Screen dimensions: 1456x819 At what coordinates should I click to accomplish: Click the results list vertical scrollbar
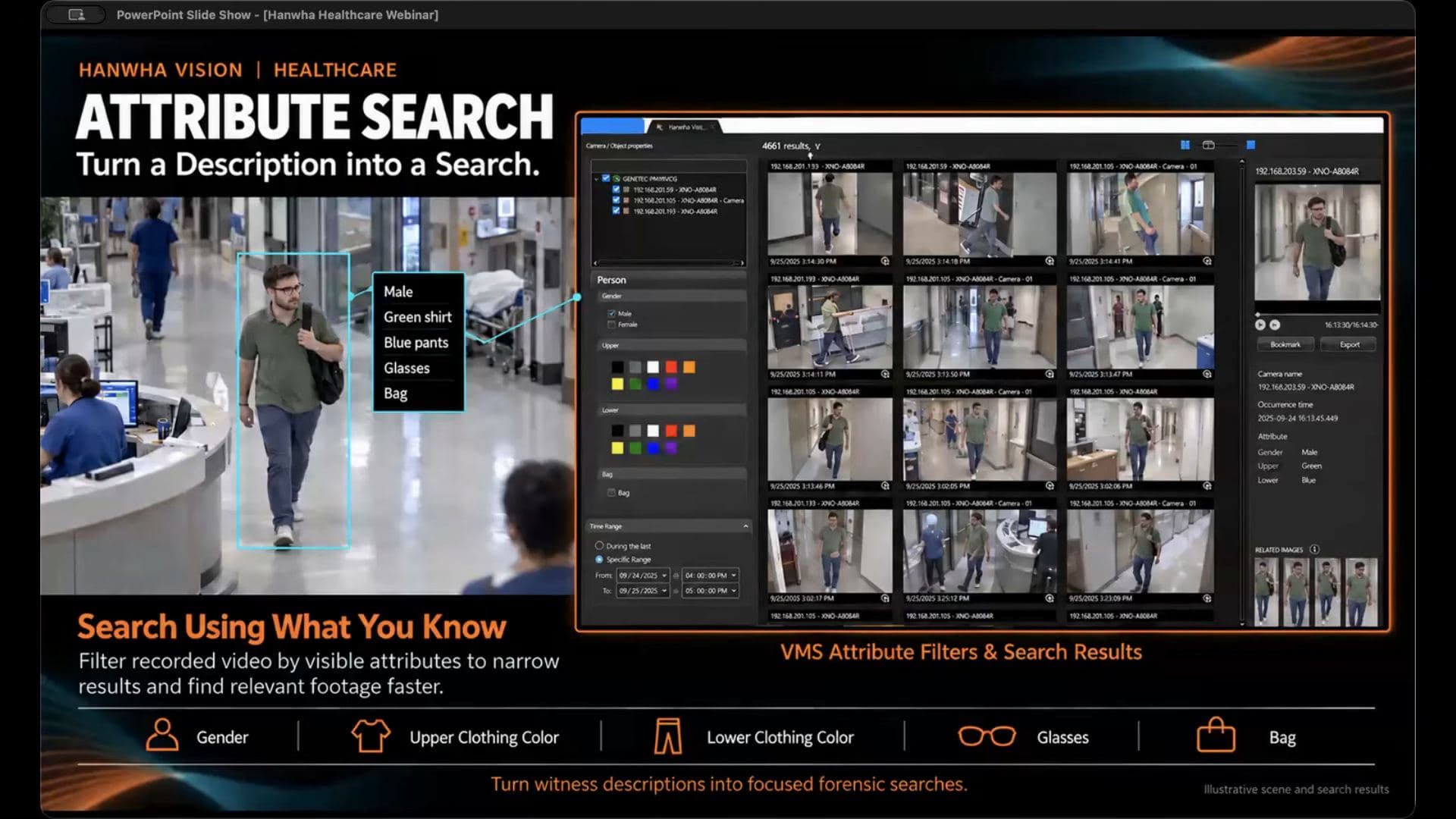(x=1241, y=391)
